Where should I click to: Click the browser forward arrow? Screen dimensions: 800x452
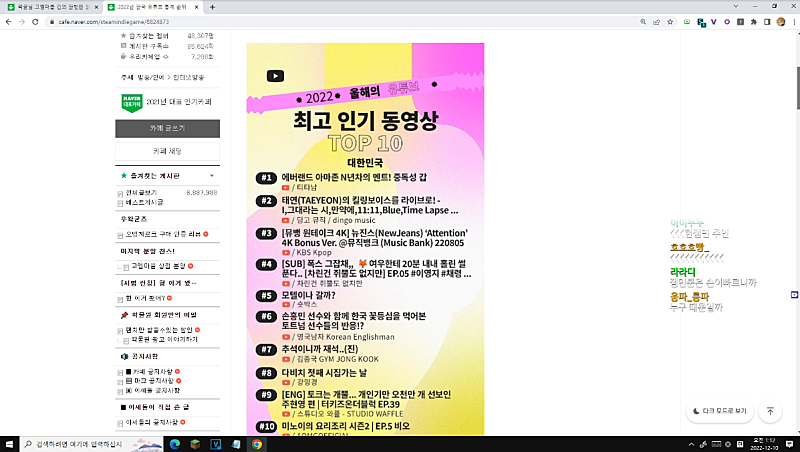click(21, 22)
